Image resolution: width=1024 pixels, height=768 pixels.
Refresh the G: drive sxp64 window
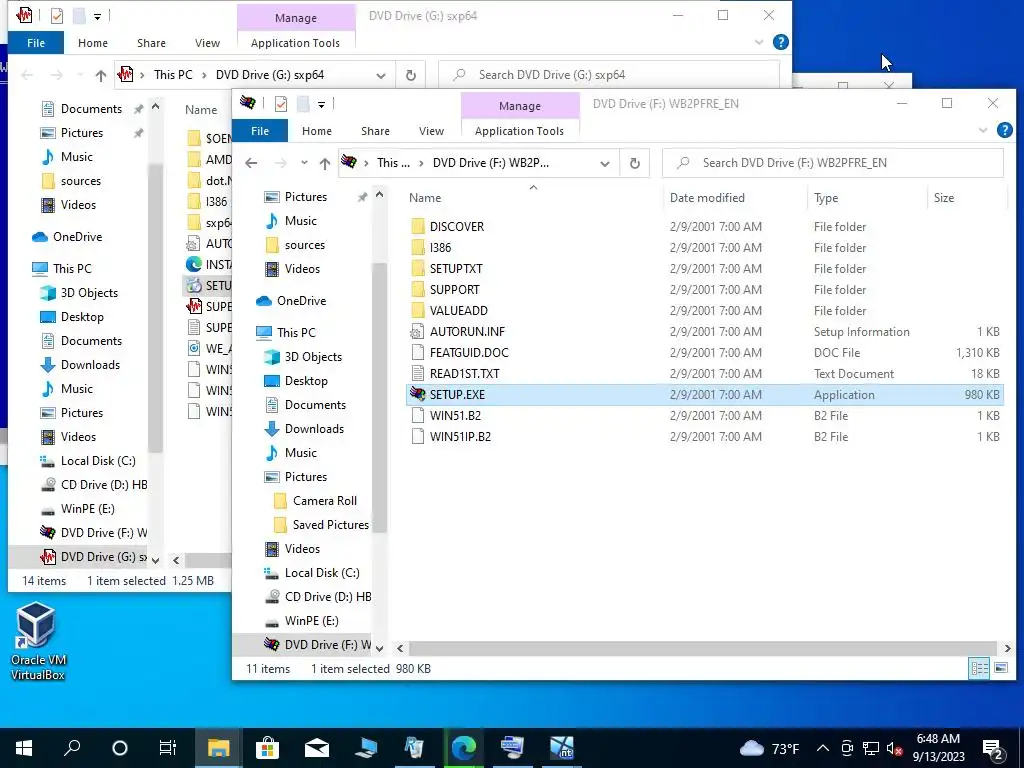pyautogui.click(x=411, y=75)
